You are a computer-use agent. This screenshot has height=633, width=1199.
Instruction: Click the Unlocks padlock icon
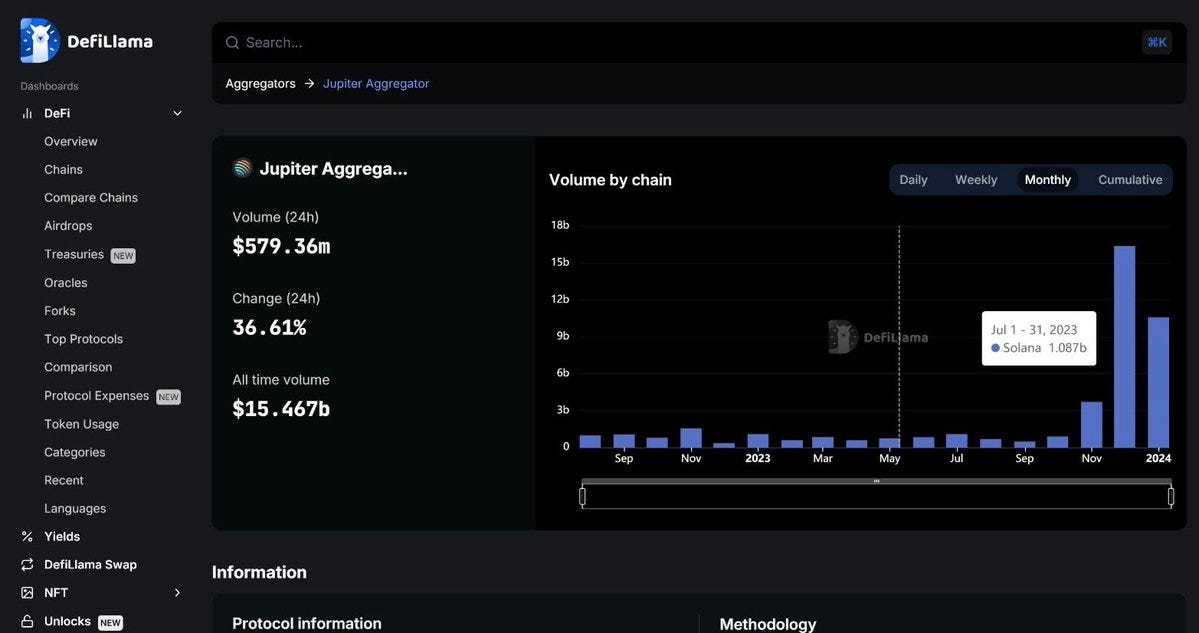(x=28, y=621)
